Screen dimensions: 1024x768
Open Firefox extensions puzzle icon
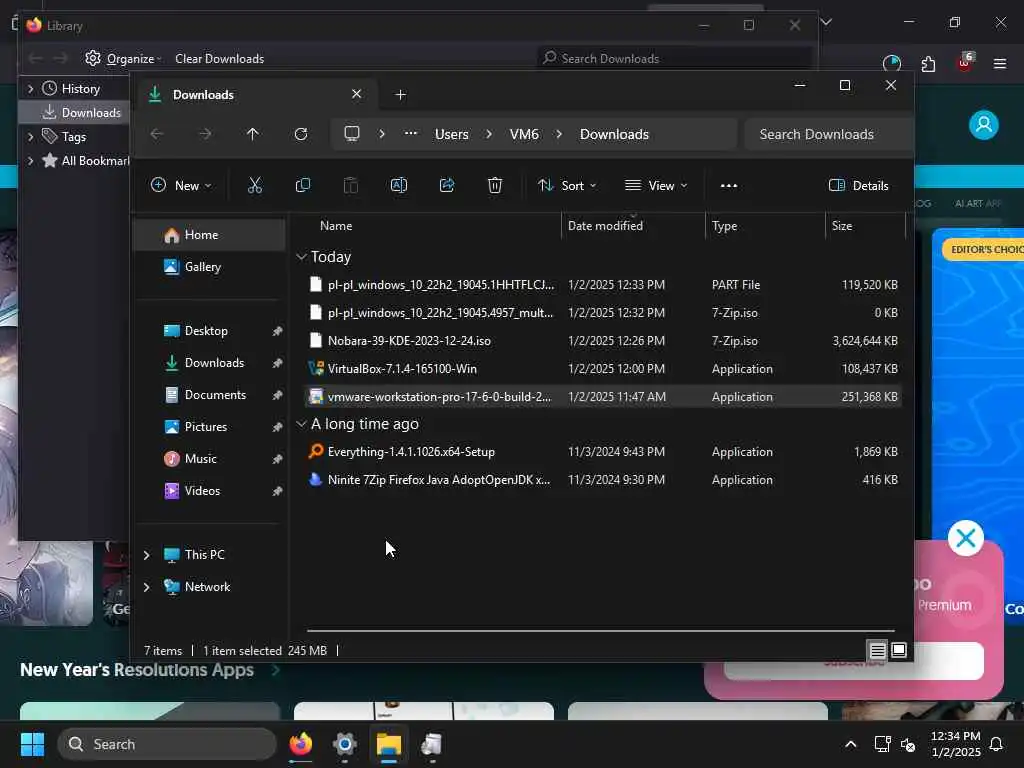pos(928,64)
